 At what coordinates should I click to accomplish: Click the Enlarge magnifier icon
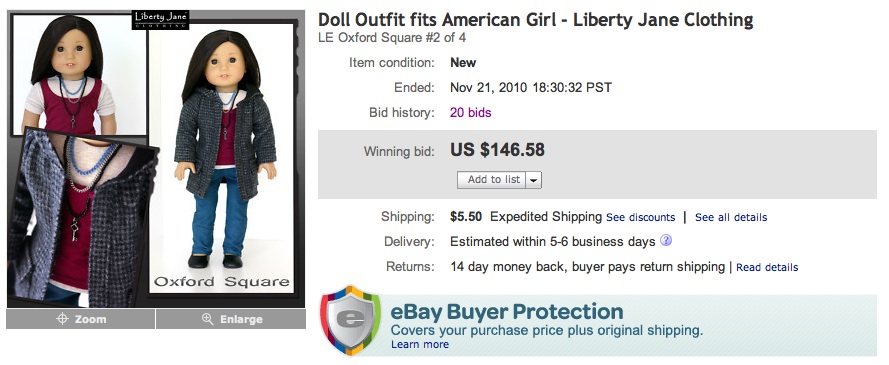(208, 319)
